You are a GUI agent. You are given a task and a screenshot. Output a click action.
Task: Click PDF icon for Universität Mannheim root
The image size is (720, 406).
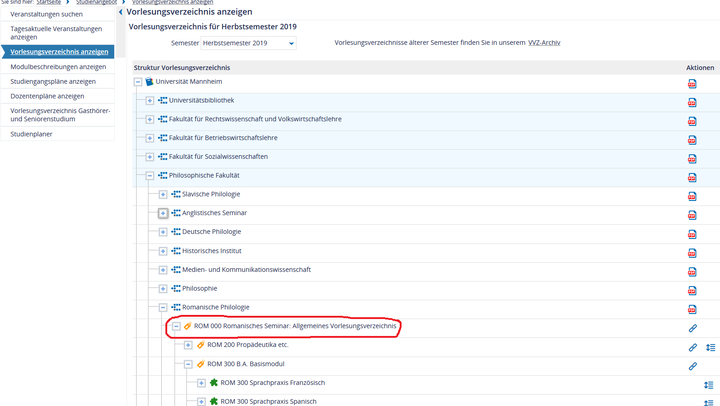692,84
